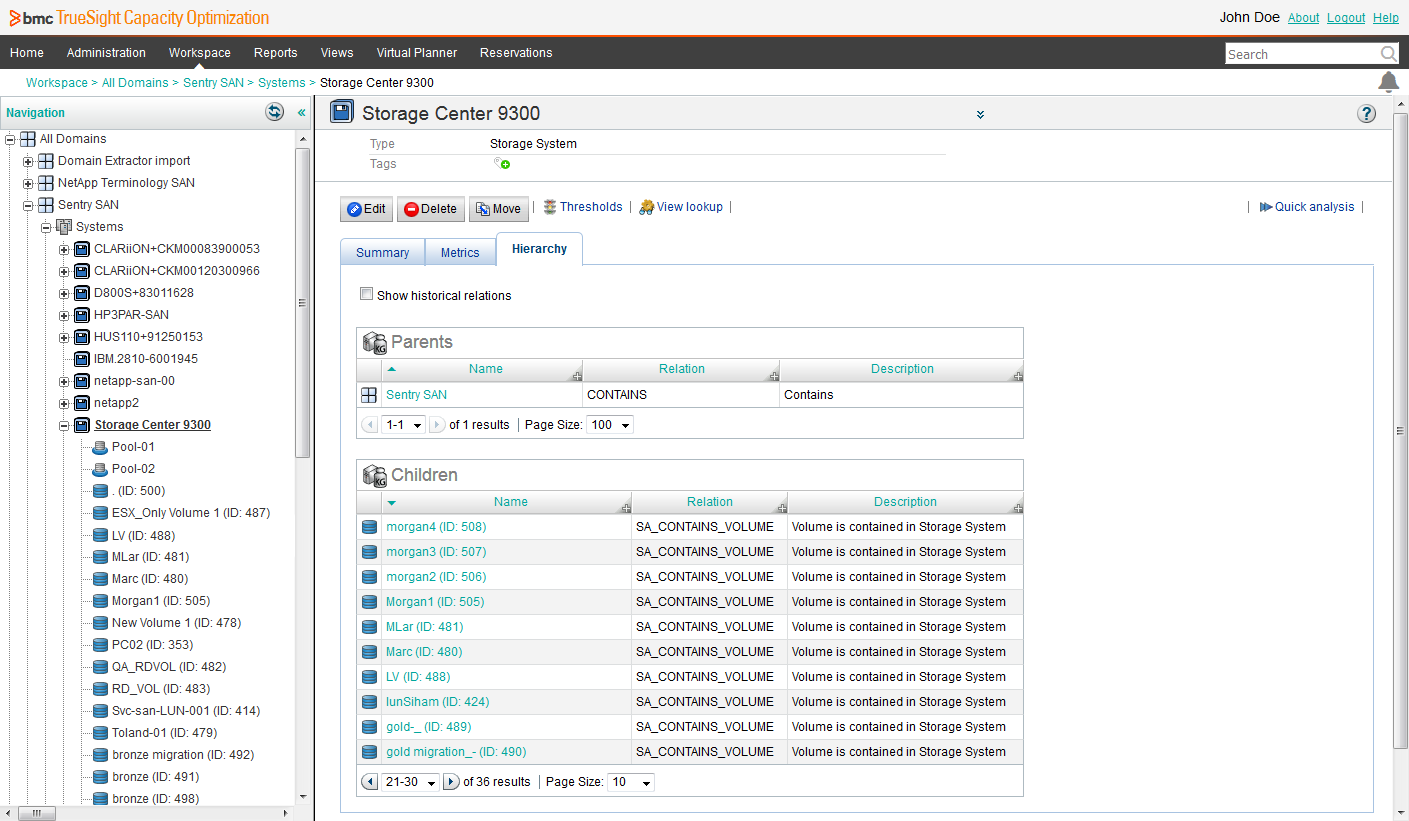Expand NetApp Terminology SAN node
1409x821 pixels.
coord(28,183)
